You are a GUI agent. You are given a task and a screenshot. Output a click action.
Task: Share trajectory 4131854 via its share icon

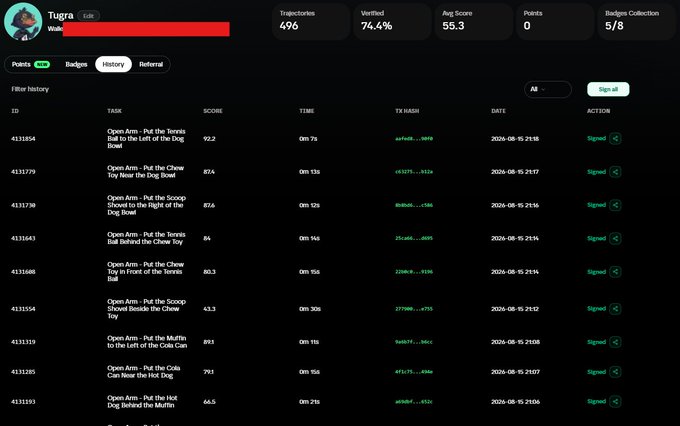click(615, 138)
